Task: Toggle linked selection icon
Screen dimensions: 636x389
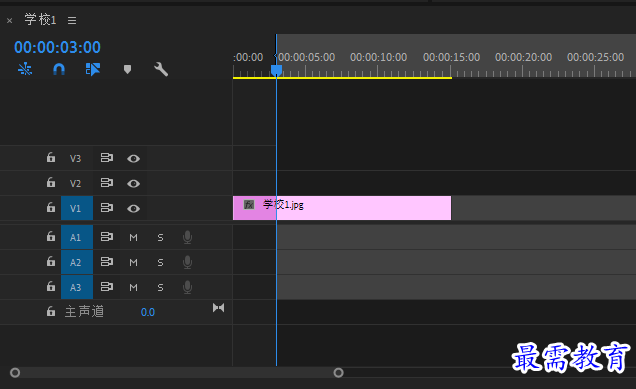Action: 92,69
